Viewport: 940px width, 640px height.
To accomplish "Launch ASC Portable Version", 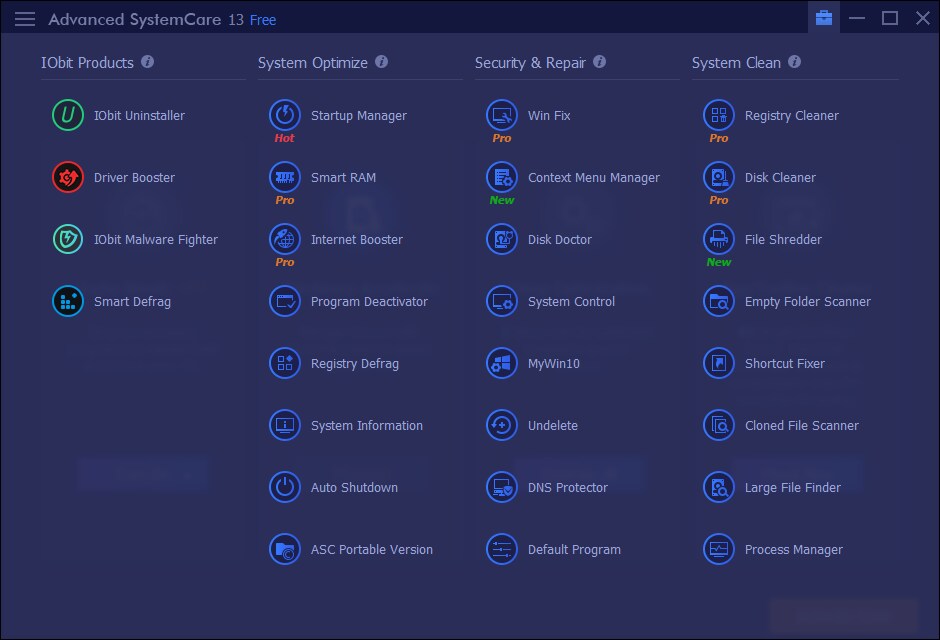I will click(371, 550).
